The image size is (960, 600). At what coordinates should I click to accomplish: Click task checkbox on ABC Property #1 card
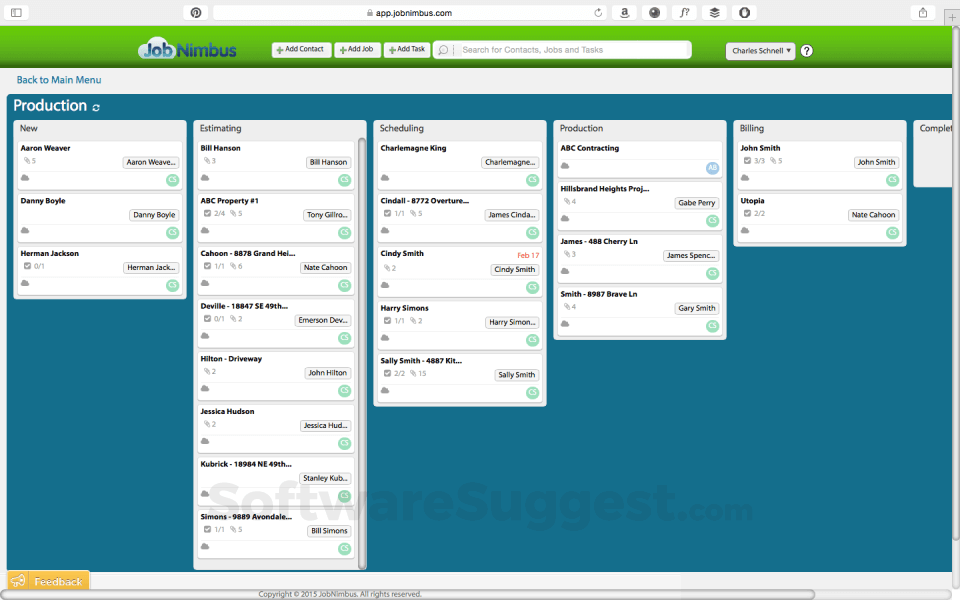click(207, 213)
